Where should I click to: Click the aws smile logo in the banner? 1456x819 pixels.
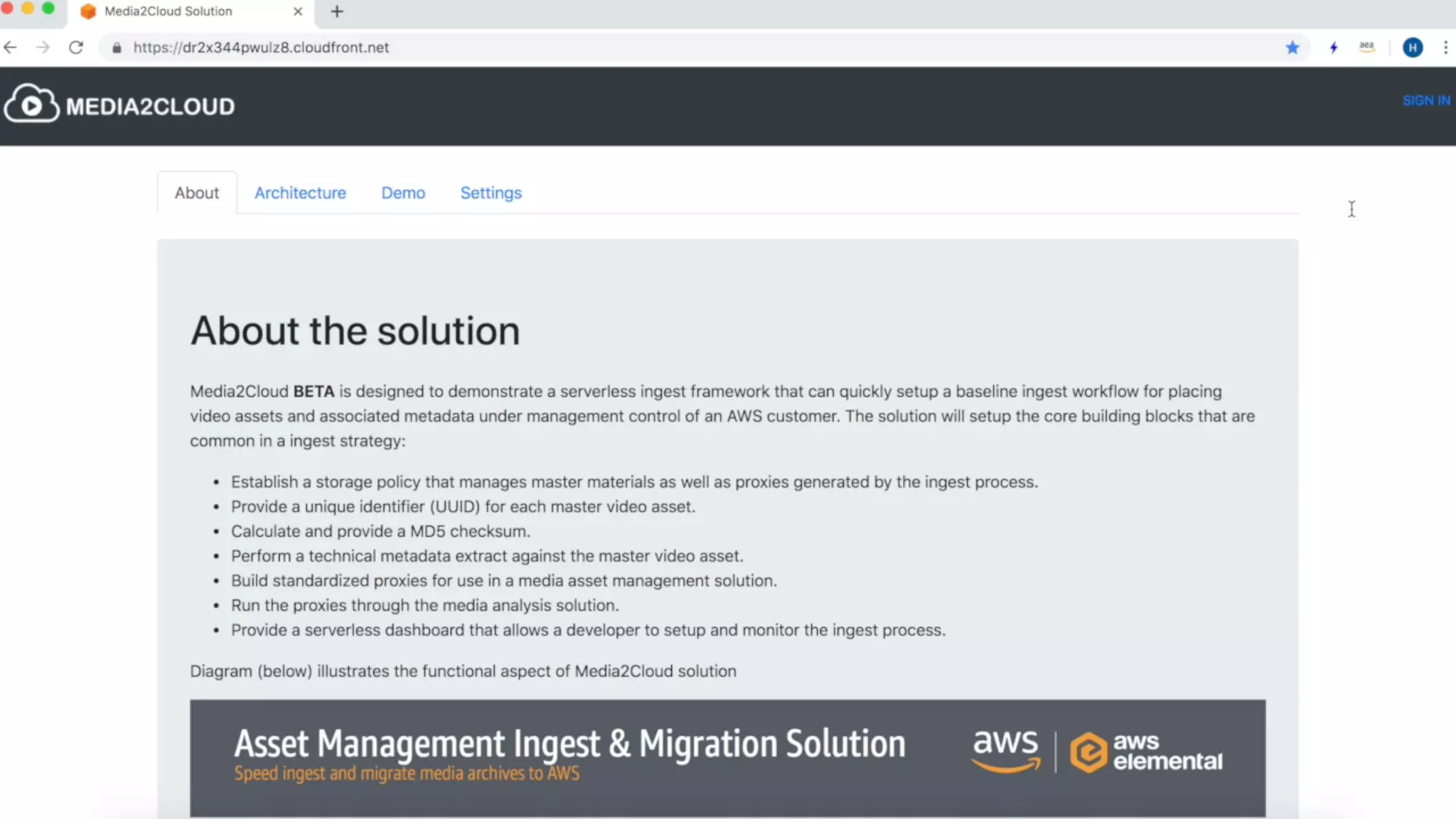[x=1006, y=751]
